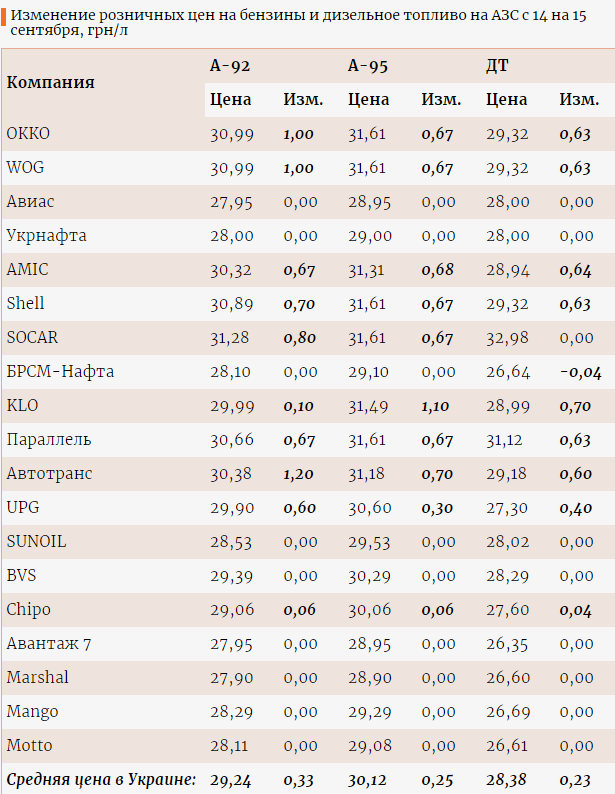This screenshot has height=794, width=615.
Task: Click the Компания column header
Action: tap(51, 82)
